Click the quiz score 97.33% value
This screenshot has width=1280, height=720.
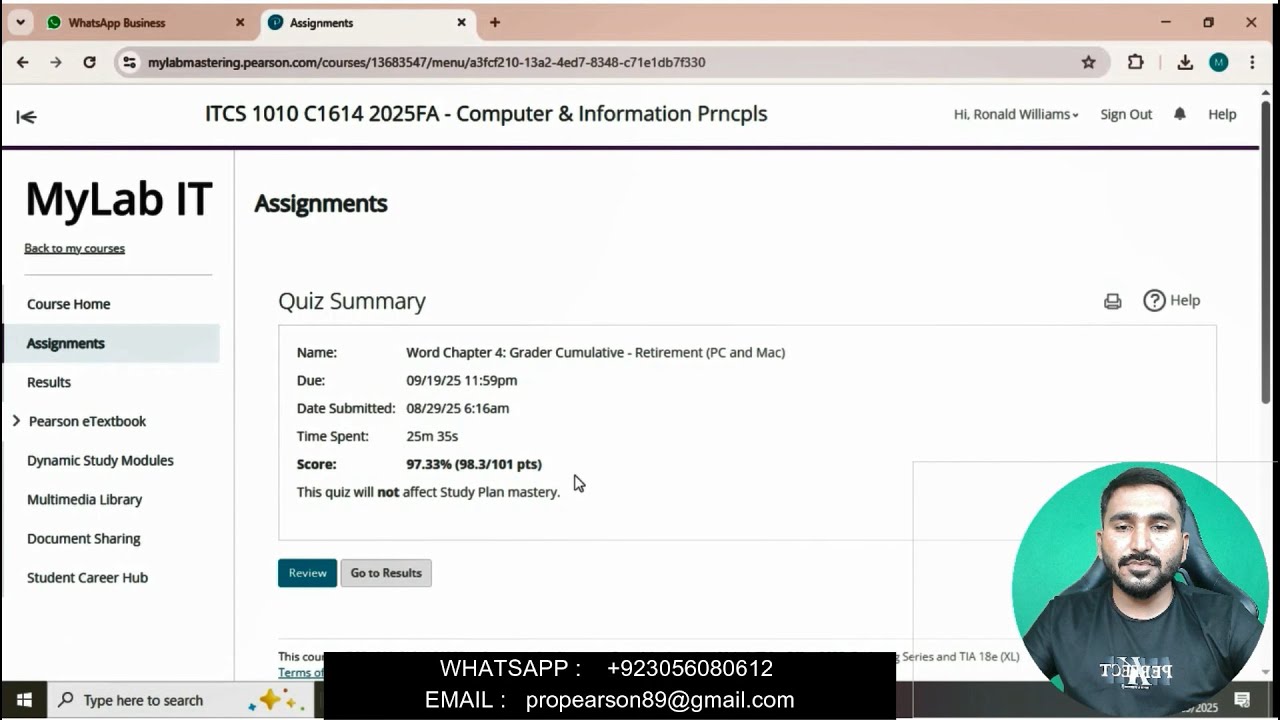(474, 464)
